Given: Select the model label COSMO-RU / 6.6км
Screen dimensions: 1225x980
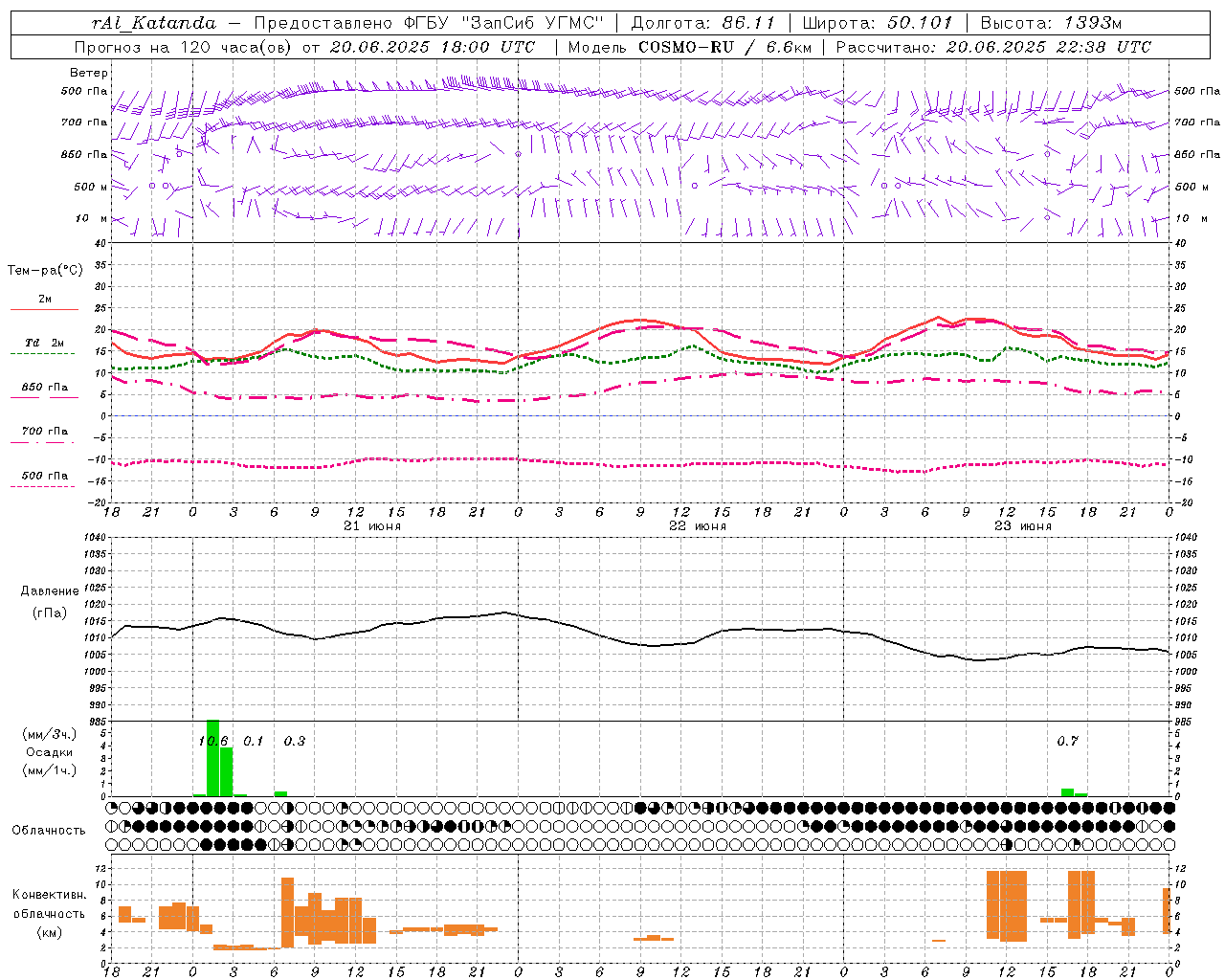Looking at the screenshot, I should coord(725,47).
